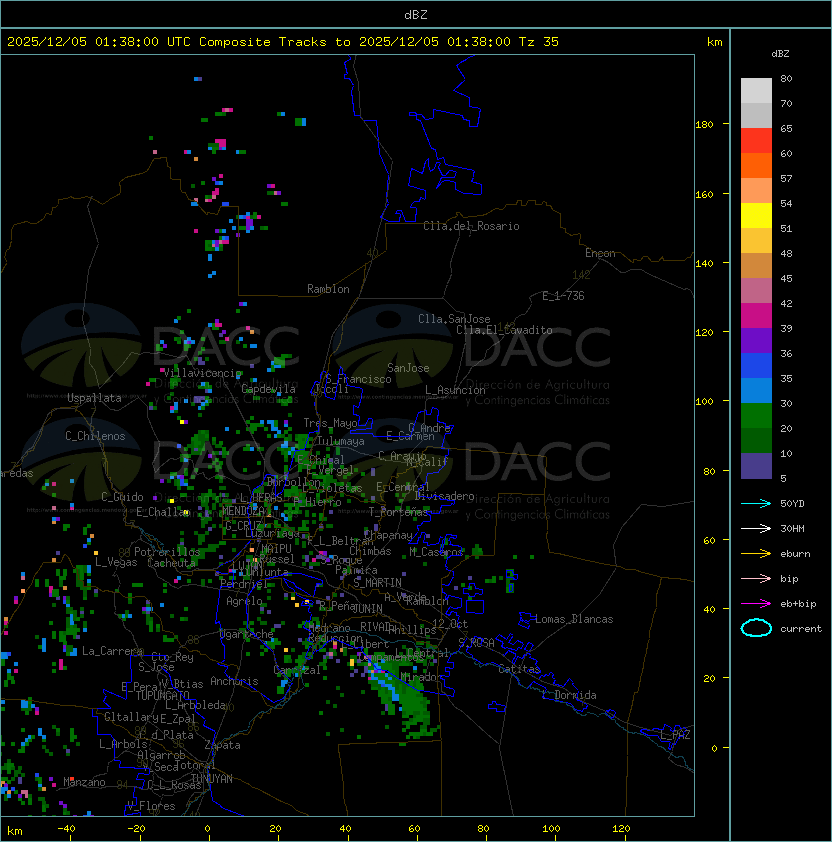Click the 'Ugarteche' place label

[247, 635]
